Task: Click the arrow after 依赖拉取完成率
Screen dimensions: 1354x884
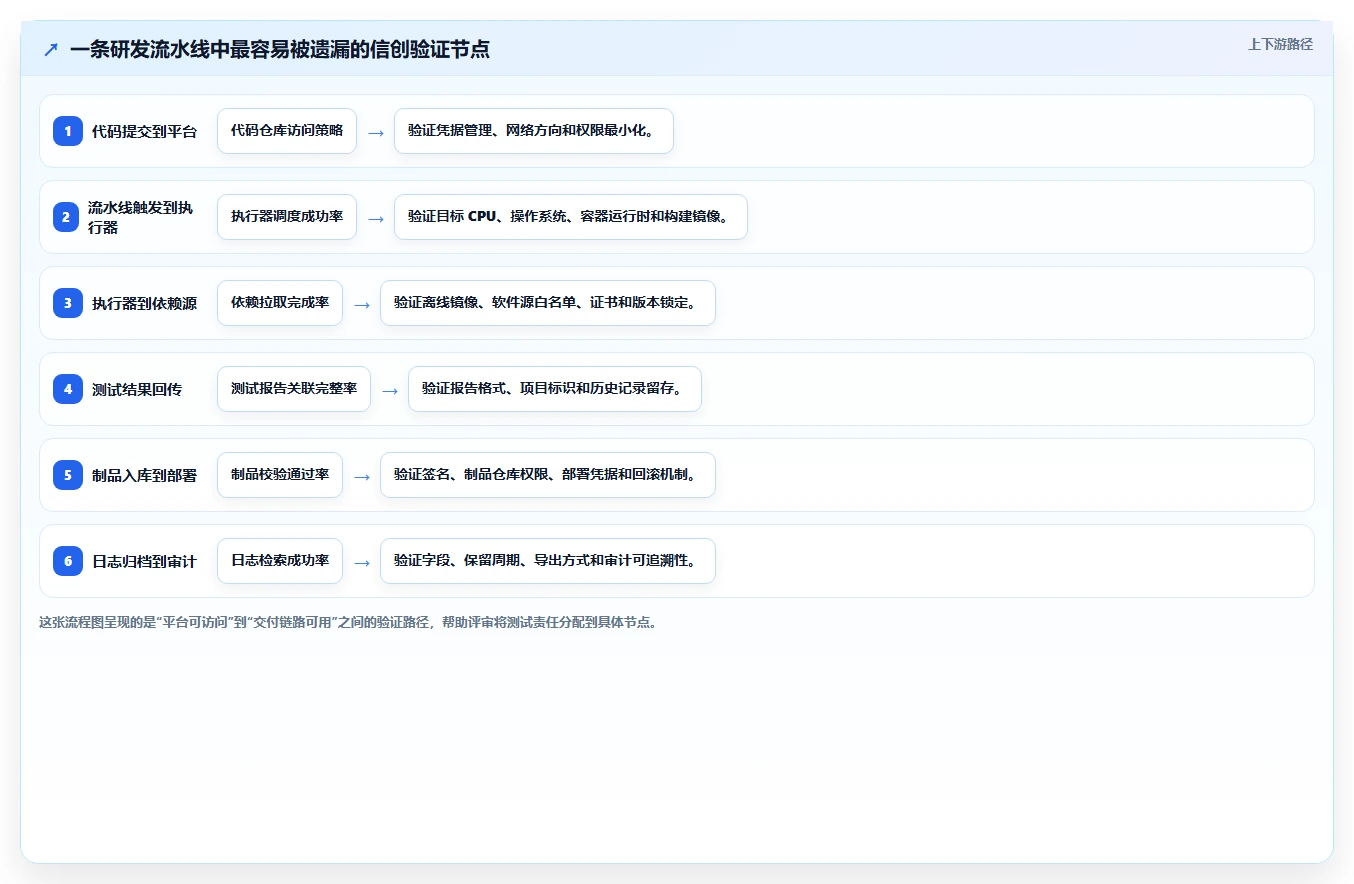Action: pyautogui.click(x=362, y=304)
